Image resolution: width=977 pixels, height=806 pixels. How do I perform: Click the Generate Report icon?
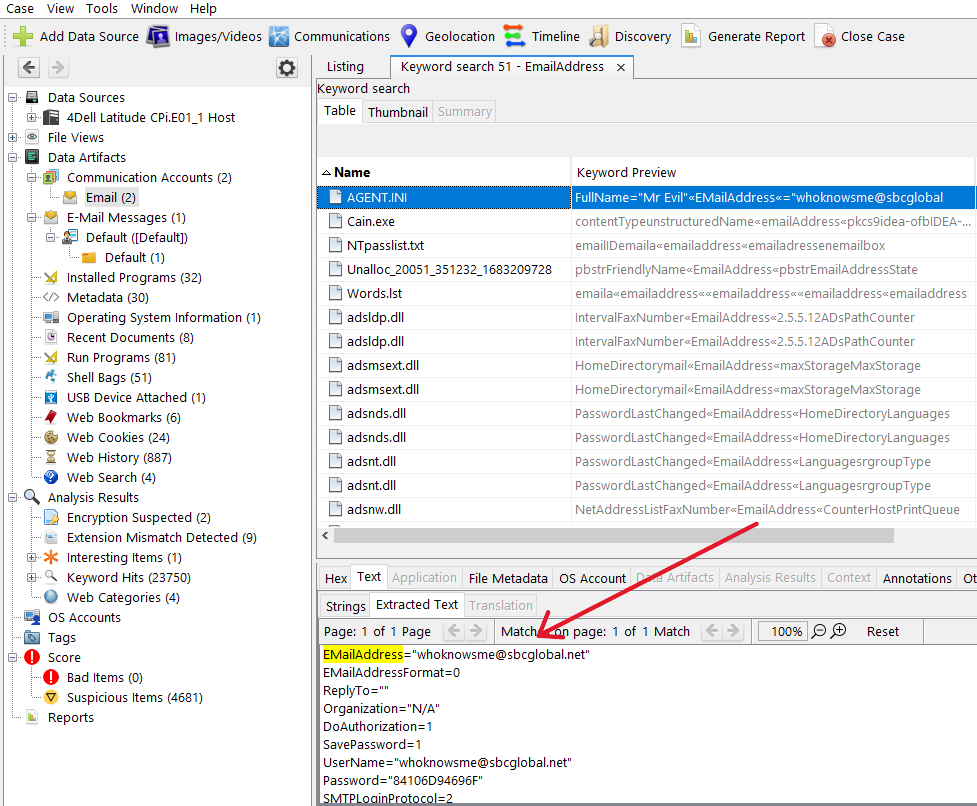tap(690, 36)
